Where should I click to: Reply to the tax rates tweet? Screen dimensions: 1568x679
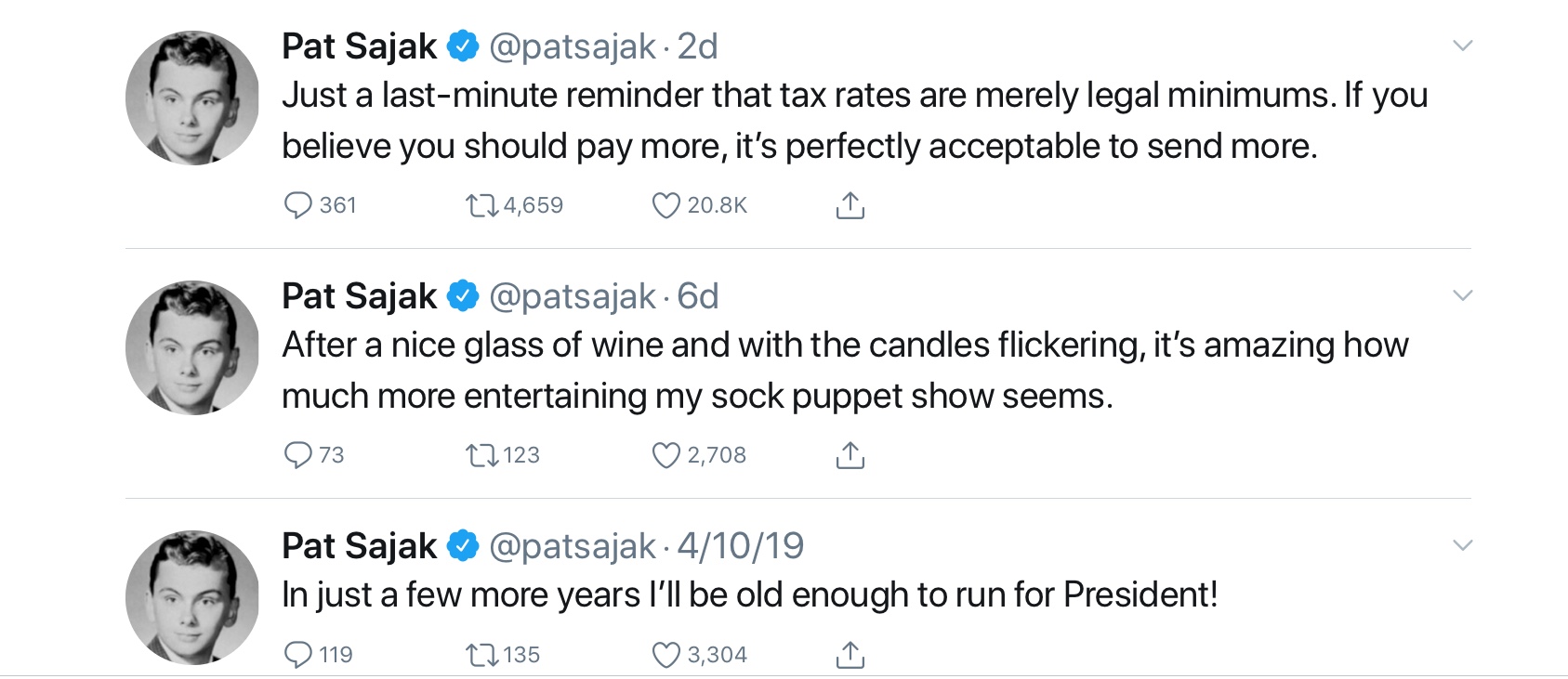click(x=297, y=205)
